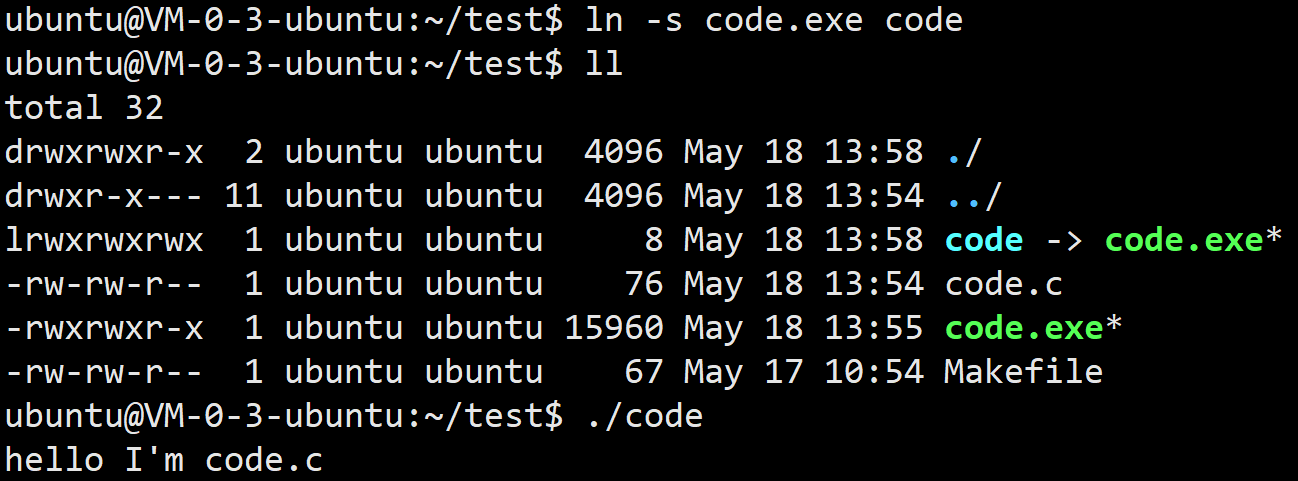Image resolution: width=1298 pixels, height=481 pixels.
Task: Click the green 'code.exe*' symlink target
Action: [1193, 240]
